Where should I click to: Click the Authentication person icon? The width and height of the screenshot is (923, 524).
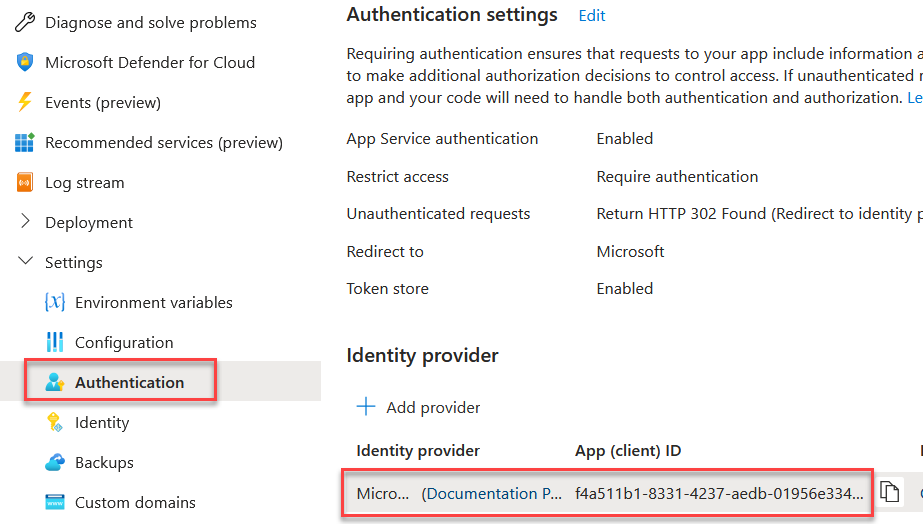[55, 382]
